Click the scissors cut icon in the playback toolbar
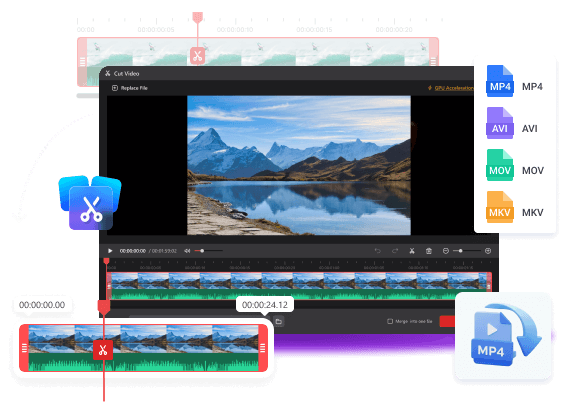This screenshot has height=414, width=580. [412, 251]
